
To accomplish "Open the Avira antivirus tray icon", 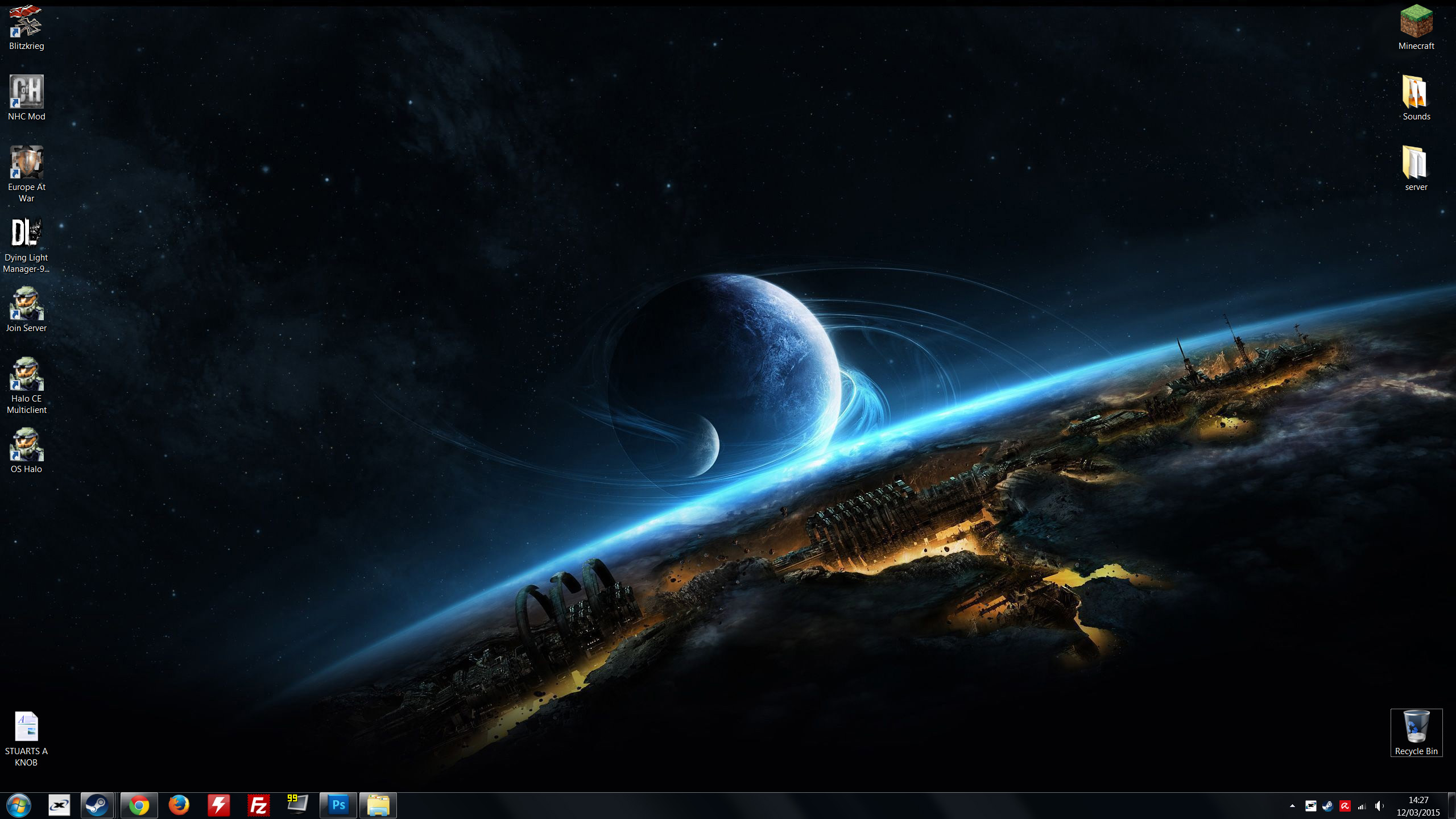I will click(1345, 806).
